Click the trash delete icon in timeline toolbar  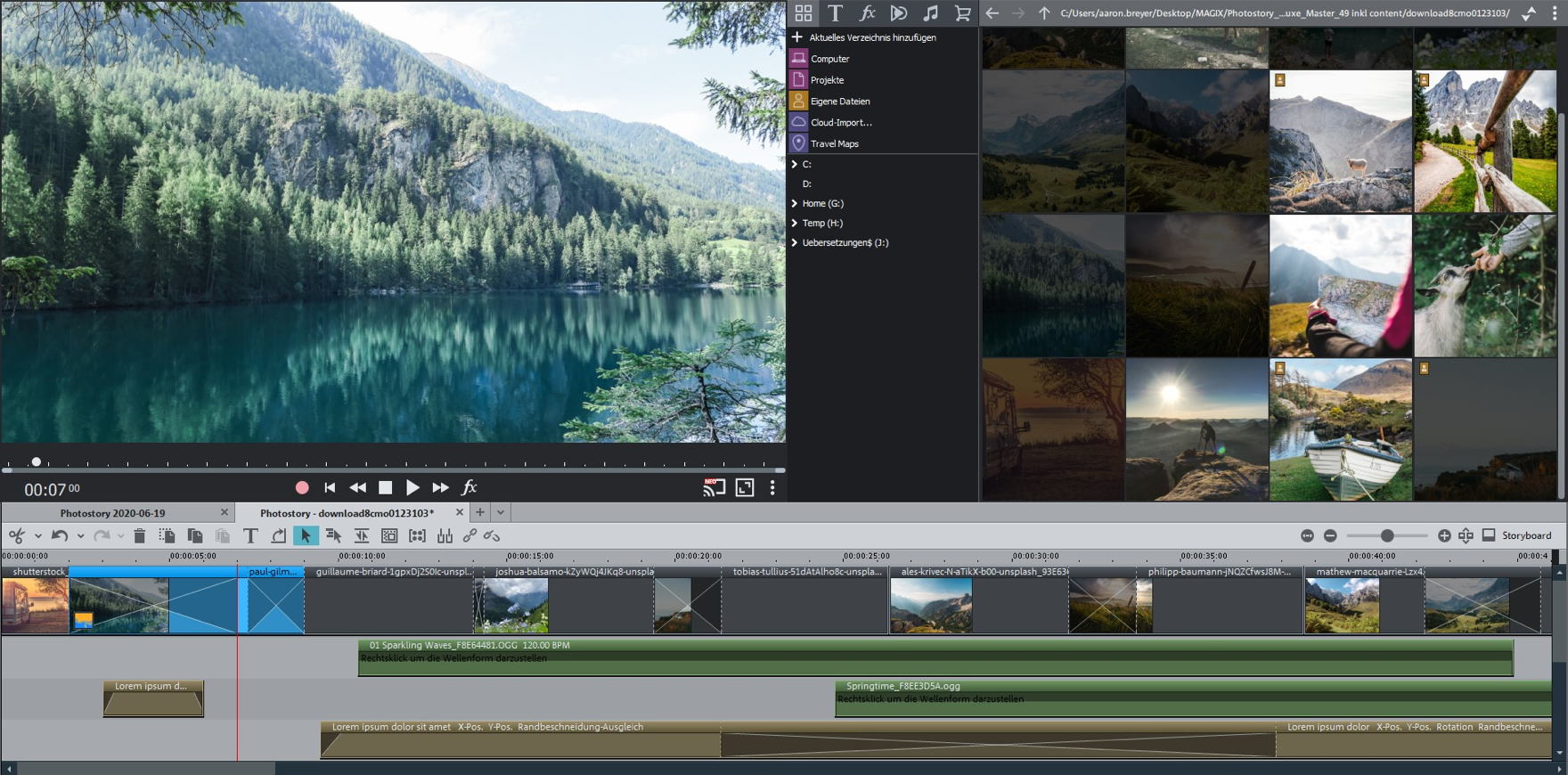tap(139, 535)
